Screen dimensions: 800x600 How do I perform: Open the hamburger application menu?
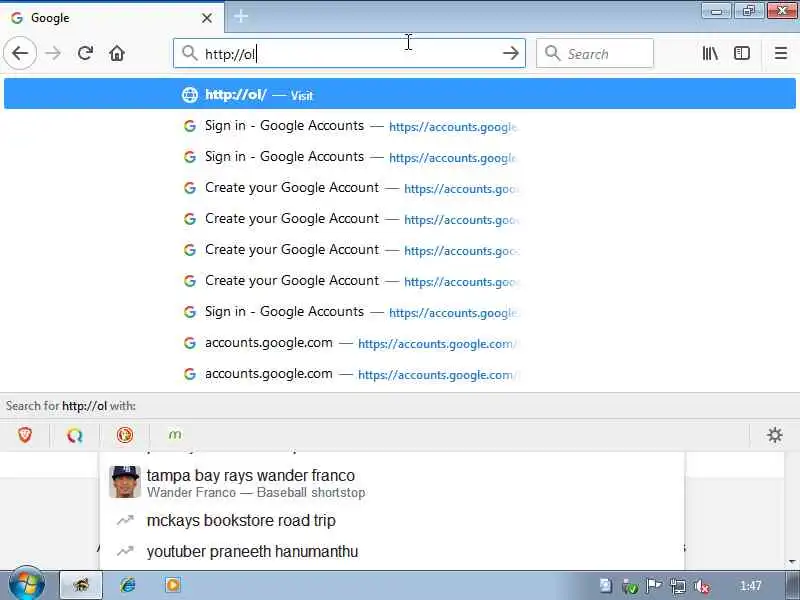click(781, 53)
